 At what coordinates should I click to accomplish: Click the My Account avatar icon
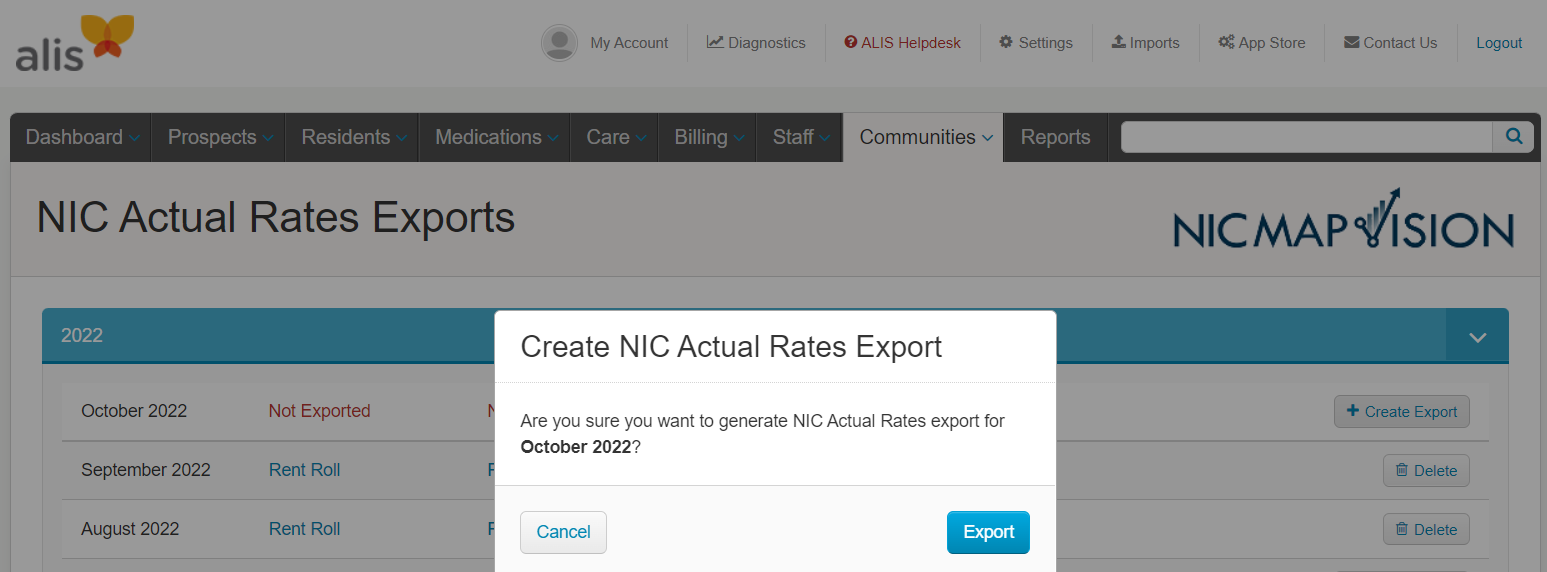click(x=559, y=43)
